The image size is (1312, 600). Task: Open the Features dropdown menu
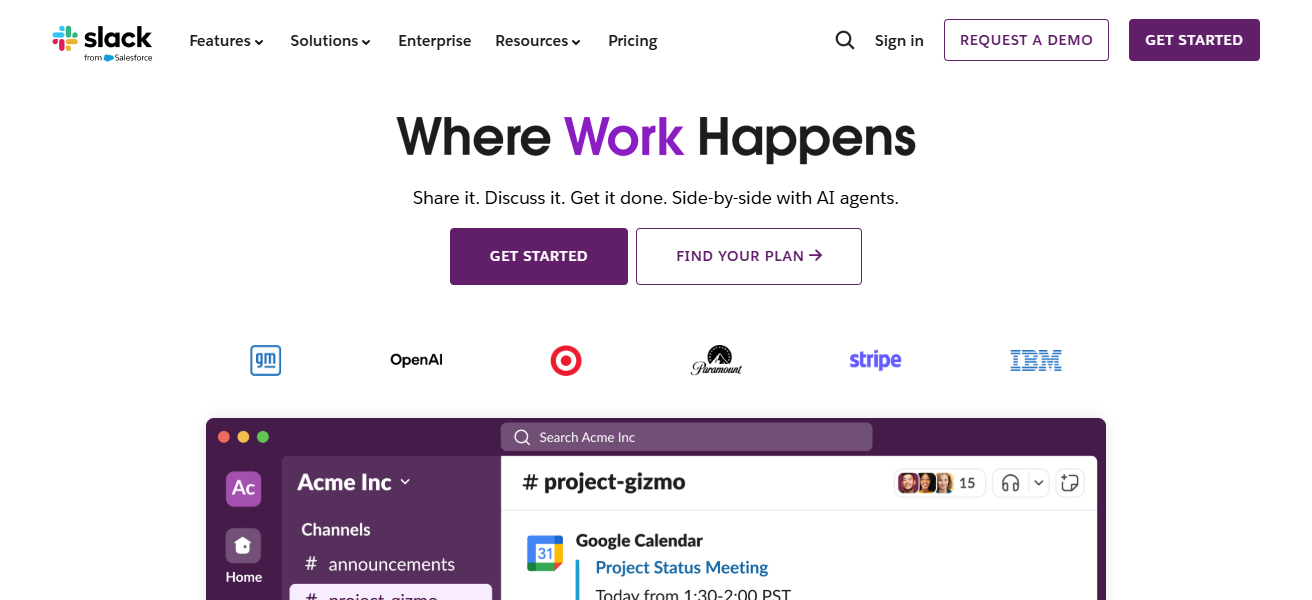[x=225, y=40]
